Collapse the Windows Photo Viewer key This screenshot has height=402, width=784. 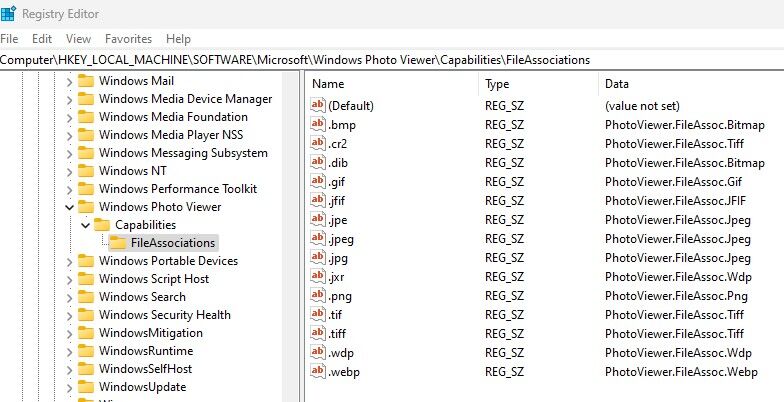point(69,208)
